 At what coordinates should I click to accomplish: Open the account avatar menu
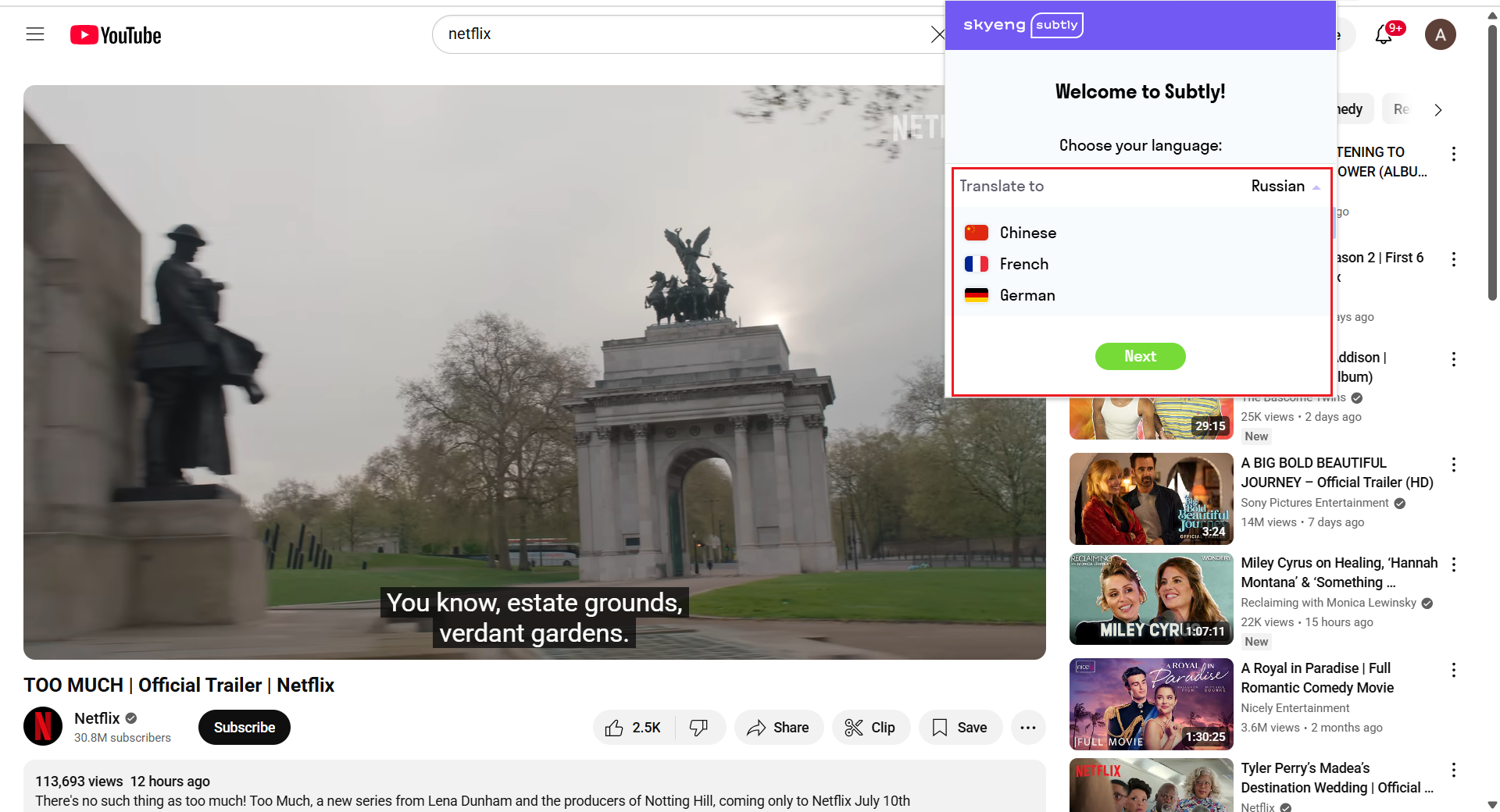[1440, 34]
